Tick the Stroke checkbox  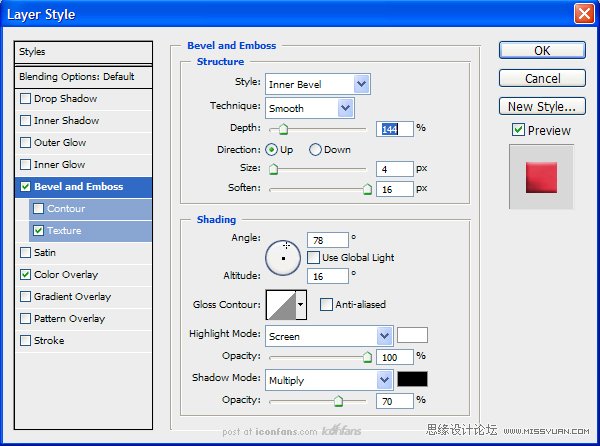[25, 341]
